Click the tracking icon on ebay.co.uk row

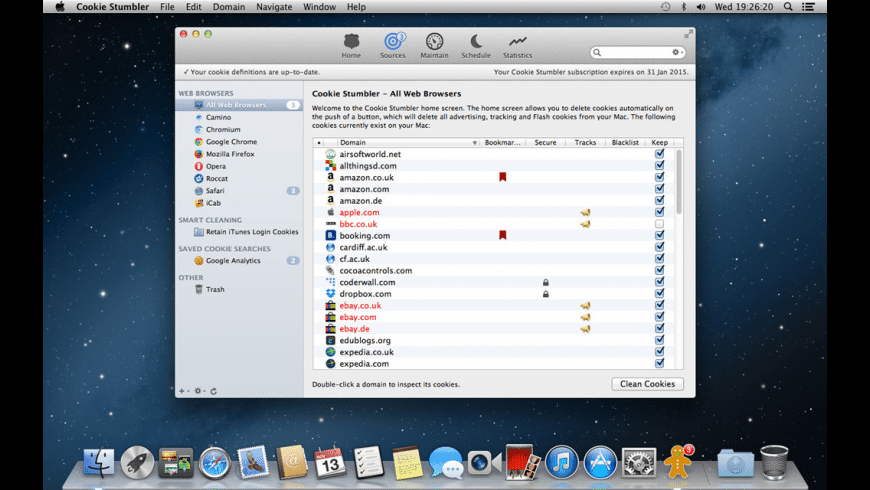[585, 306]
